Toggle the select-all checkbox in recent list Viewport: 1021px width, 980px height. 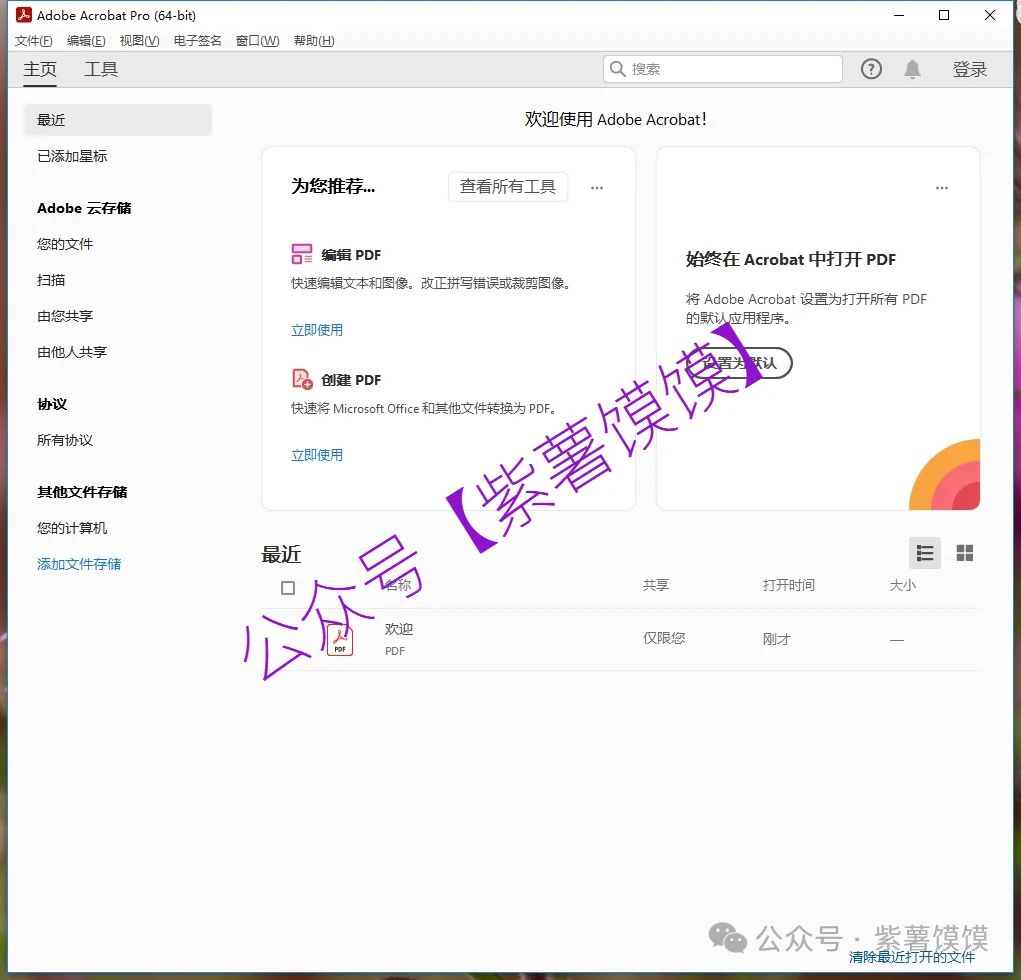pyautogui.click(x=288, y=587)
